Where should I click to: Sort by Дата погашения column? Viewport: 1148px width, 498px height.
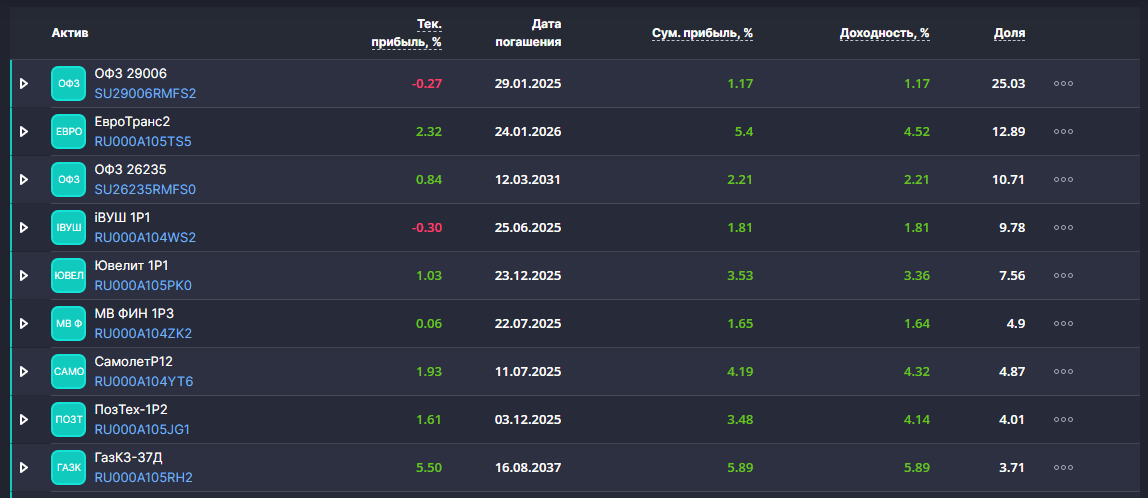pos(529,33)
